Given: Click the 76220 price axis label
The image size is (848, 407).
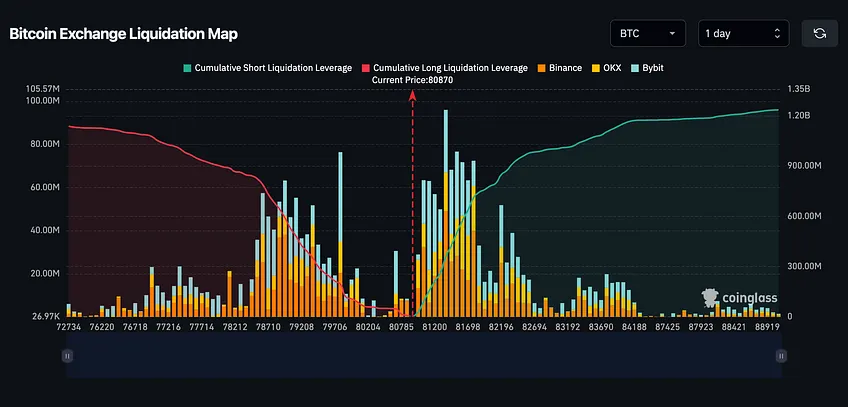Looking at the screenshot, I should pos(102,328).
